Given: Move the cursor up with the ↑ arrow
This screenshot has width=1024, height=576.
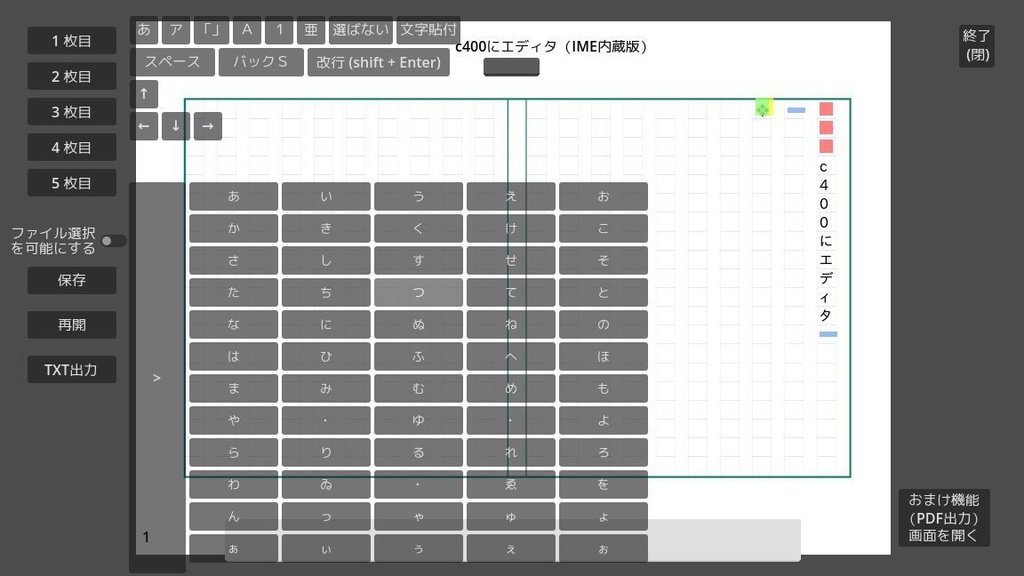Looking at the screenshot, I should tap(144, 93).
